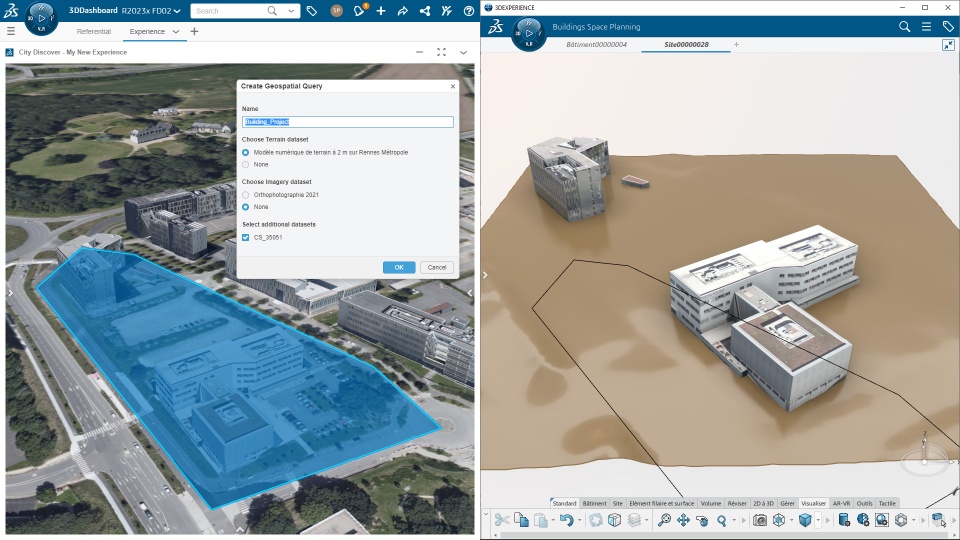Screen dimensions: 960x540
Task: Expand the Paste options dropdown arrow
Action: coord(553,520)
